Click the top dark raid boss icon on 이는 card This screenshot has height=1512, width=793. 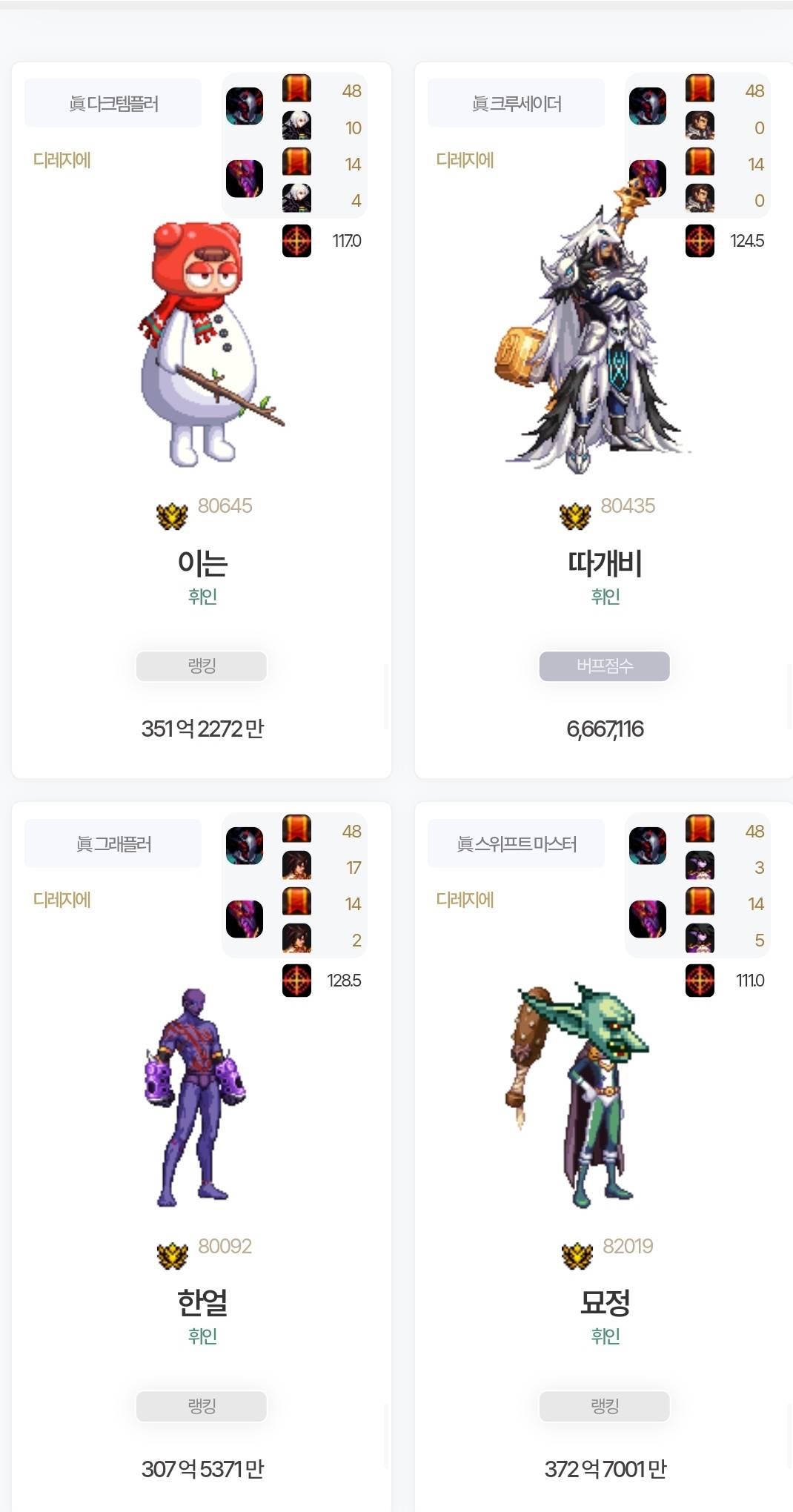[245, 106]
